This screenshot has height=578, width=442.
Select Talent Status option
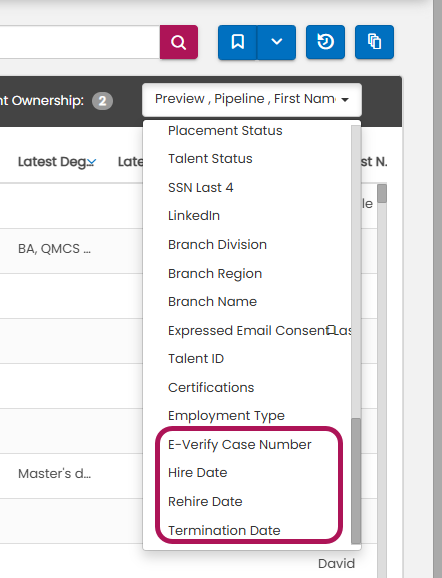210,159
